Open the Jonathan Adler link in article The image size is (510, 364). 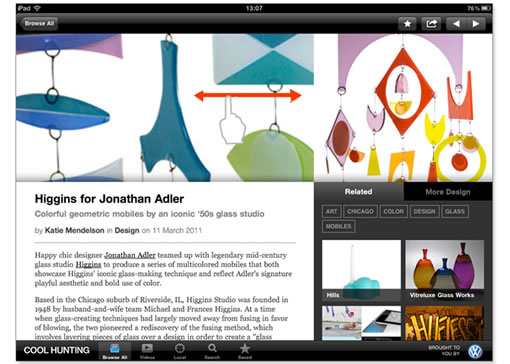click(x=130, y=255)
